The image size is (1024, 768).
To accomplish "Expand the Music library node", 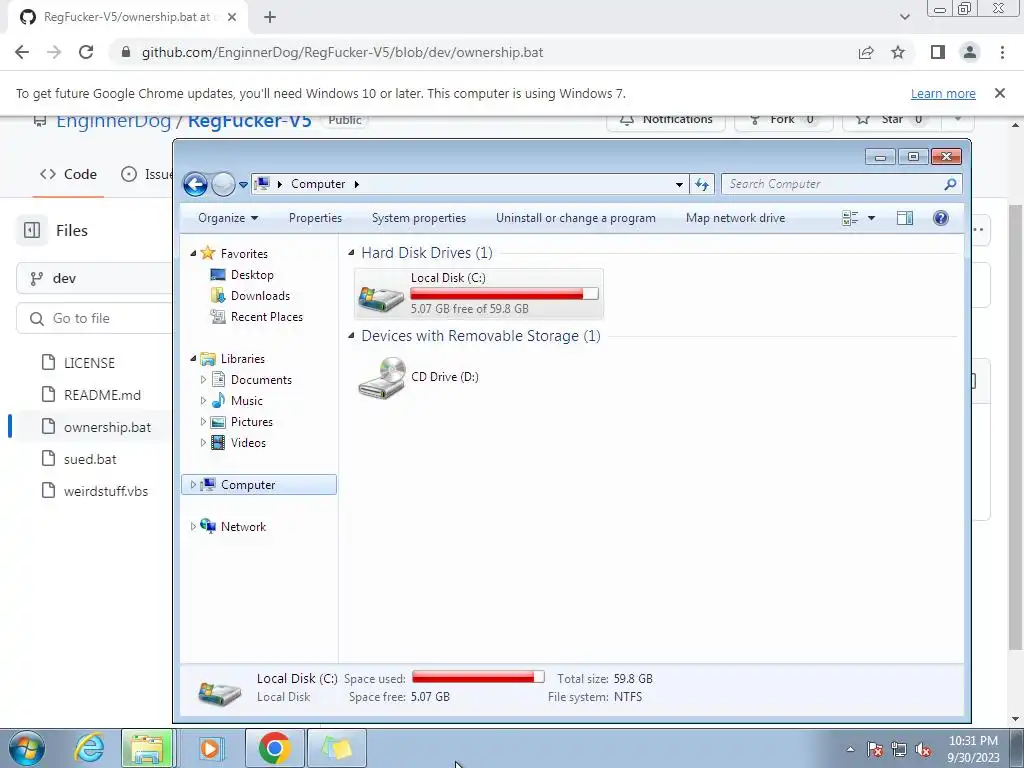I will (203, 400).
